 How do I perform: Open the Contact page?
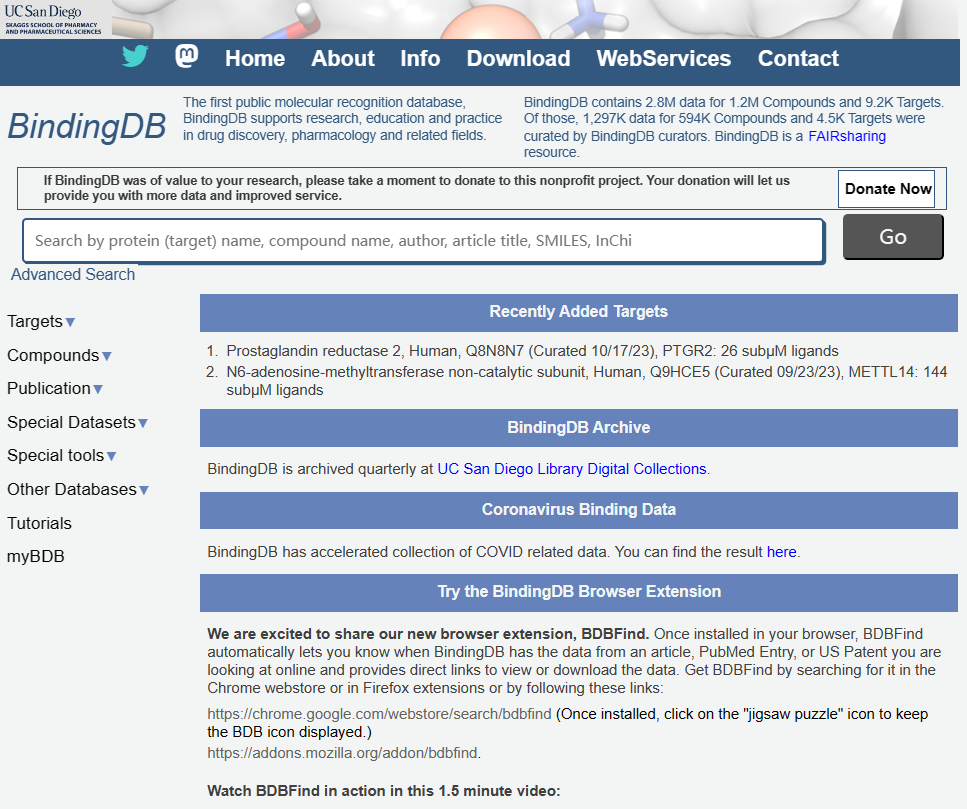pos(798,58)
